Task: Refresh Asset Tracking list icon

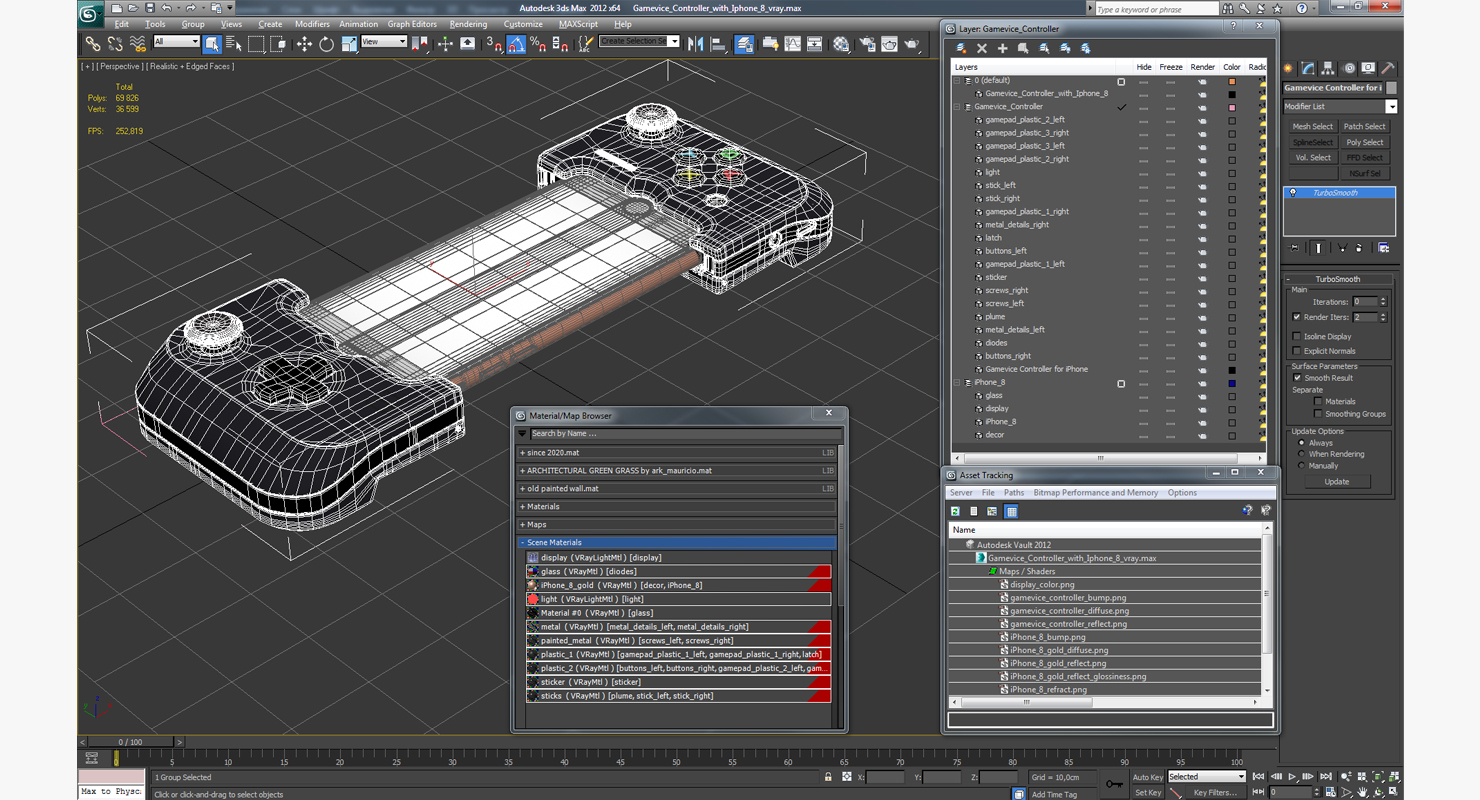Action: 956,511
